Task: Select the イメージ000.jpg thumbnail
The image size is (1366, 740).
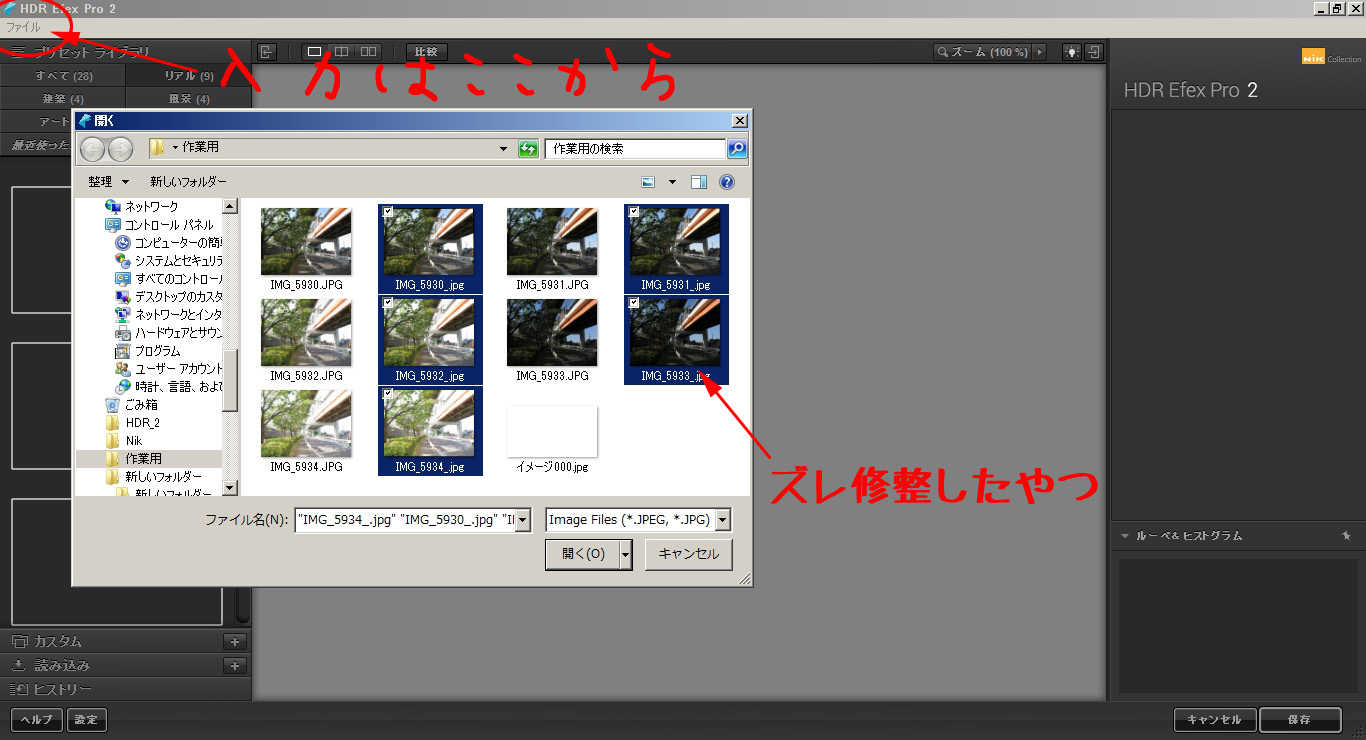Action: pos(551,430)
